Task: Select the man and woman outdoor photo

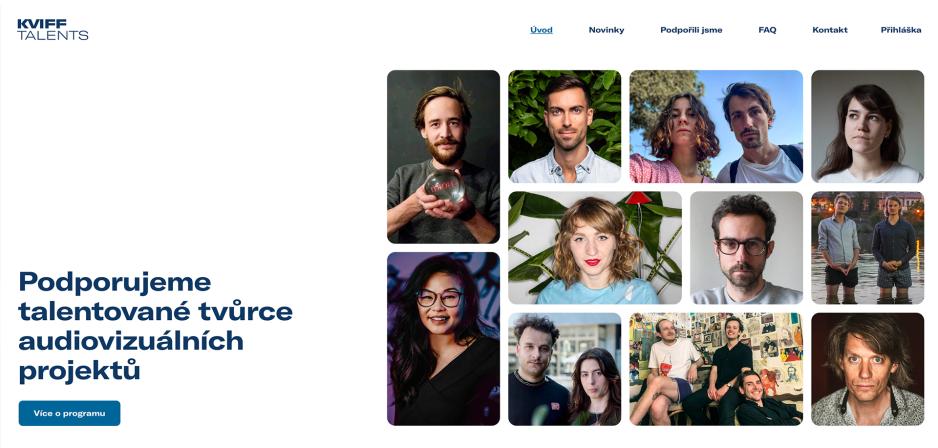Action: click(565, 369)
